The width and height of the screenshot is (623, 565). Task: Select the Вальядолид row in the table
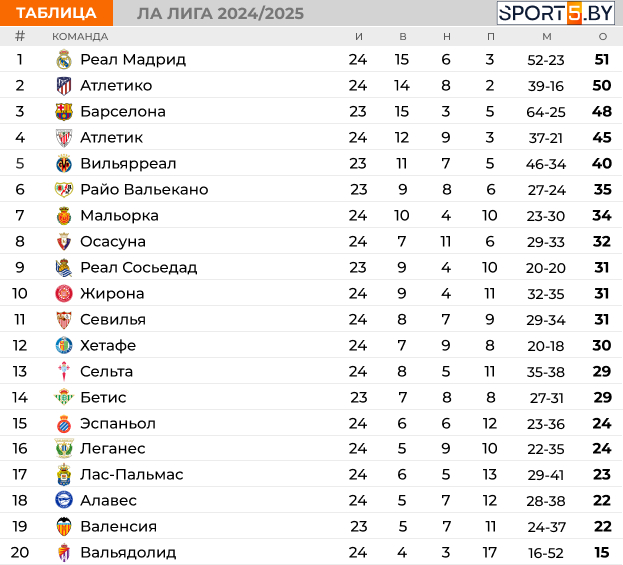pyautogui.click(x=312, y=552)
